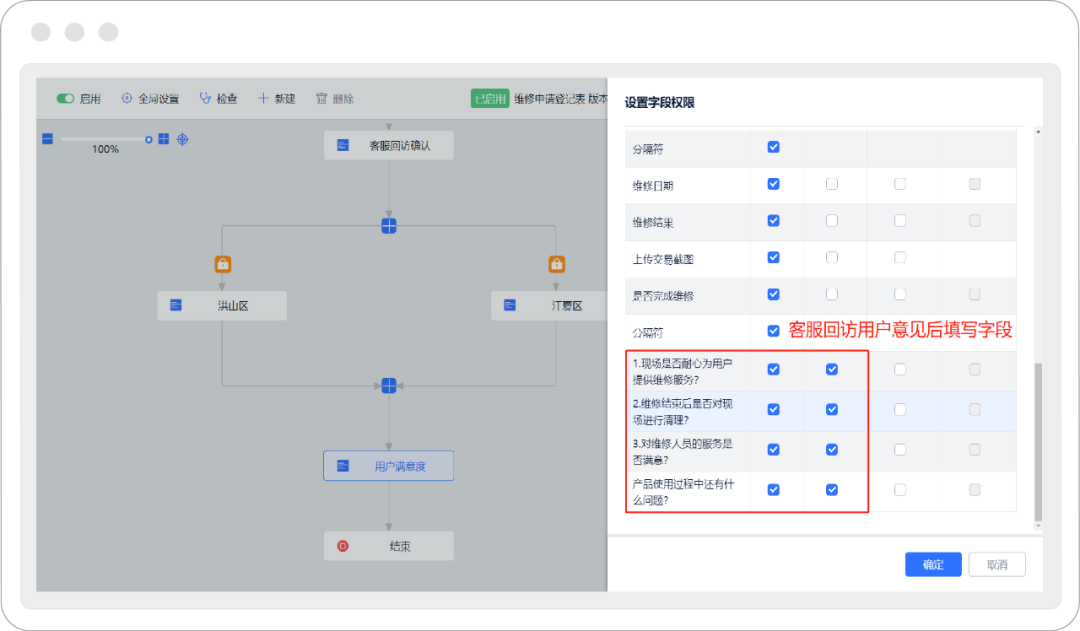
Task: Click the orange lock above 洪山区
Action: [223, 264]
